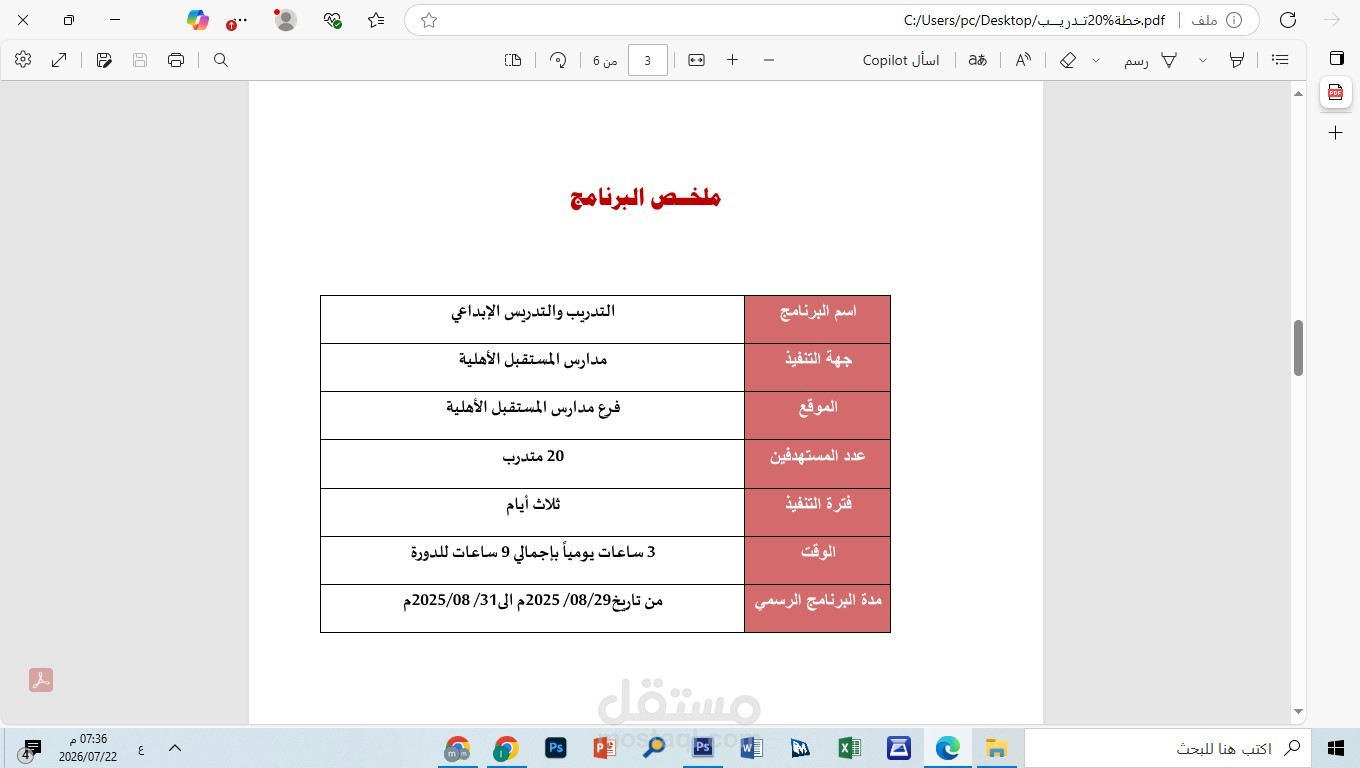Screen dimensions: 1360x768
Task: Open the browser more-options menu dots
Action: [x=236, y=21]
